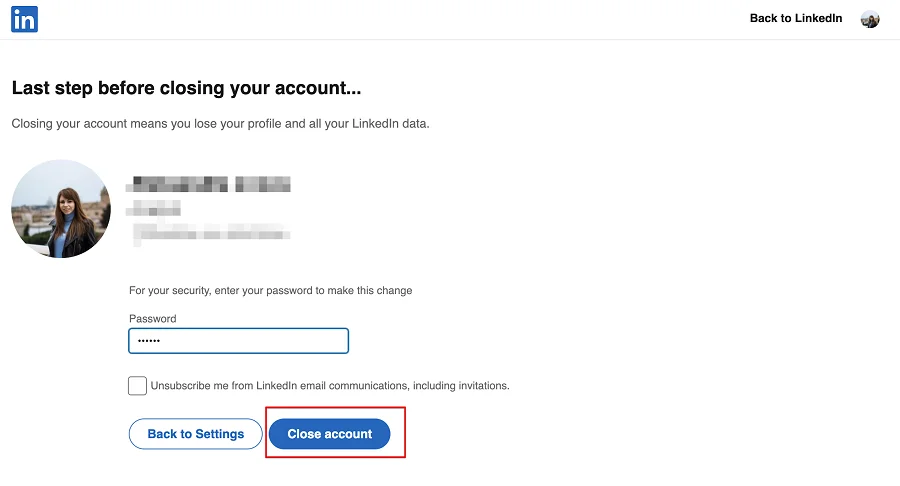
Task: Click the 'Closing your account means' description
Action: (x=220, y=124)
